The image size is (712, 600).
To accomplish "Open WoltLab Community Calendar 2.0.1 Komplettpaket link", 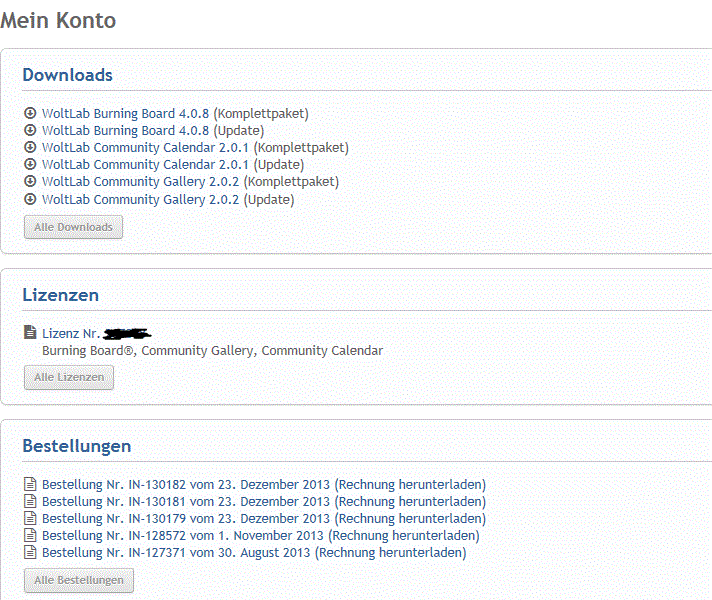I will [x=195, y=147].
